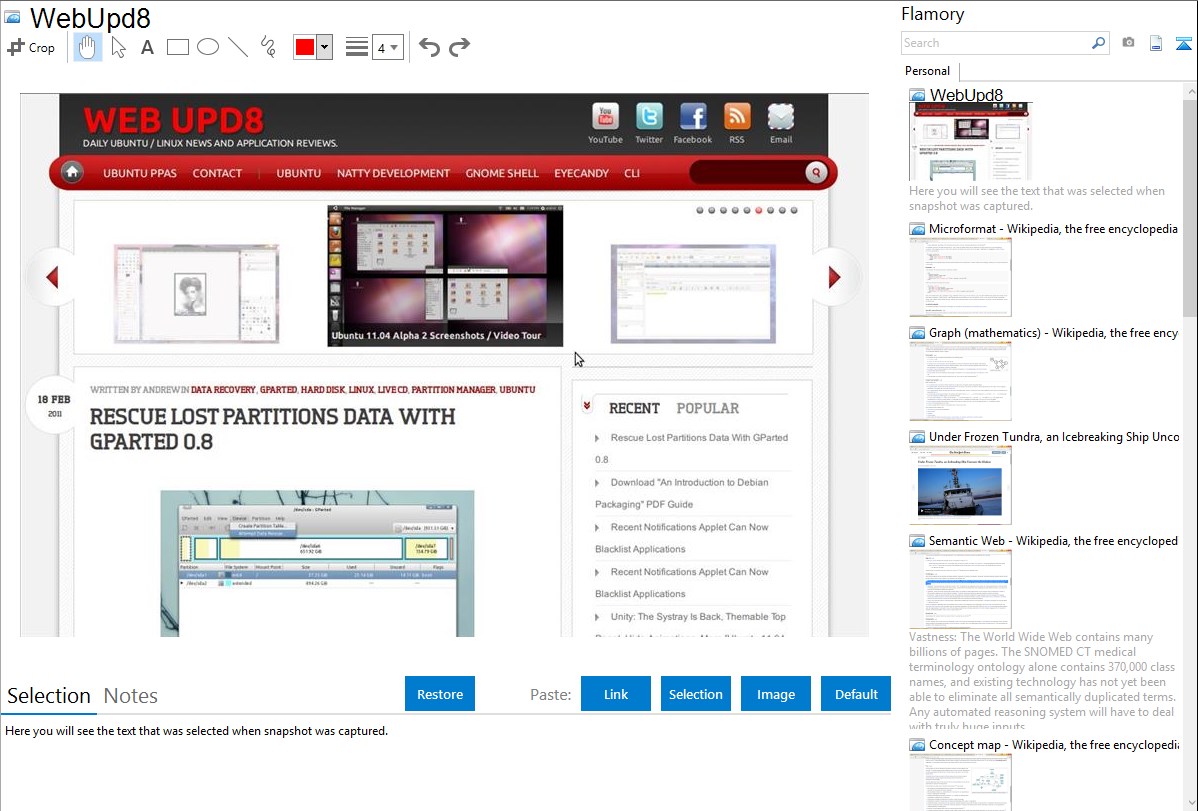Click the sidebar scrollbar up arrow

(1190, 91)
